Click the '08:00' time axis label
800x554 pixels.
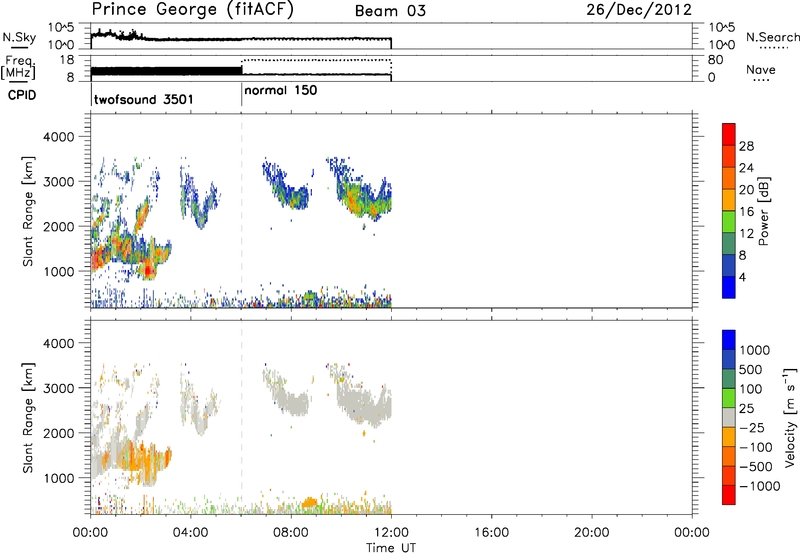[291, 533]
